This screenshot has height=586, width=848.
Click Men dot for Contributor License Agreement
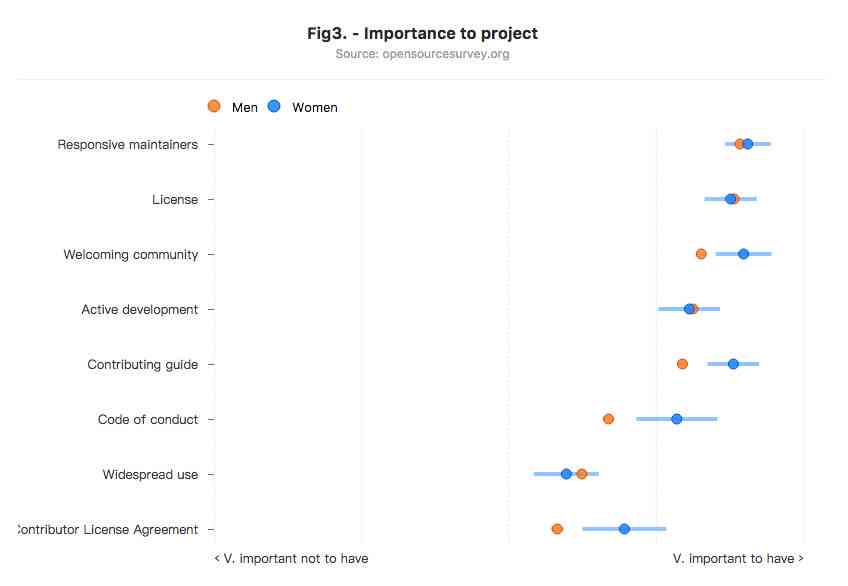point(558,529)
